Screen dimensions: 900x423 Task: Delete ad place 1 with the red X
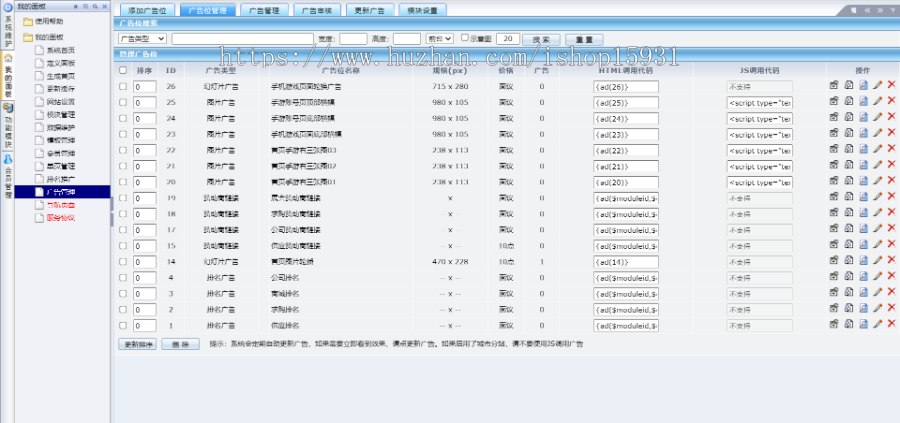pos(891,324)
